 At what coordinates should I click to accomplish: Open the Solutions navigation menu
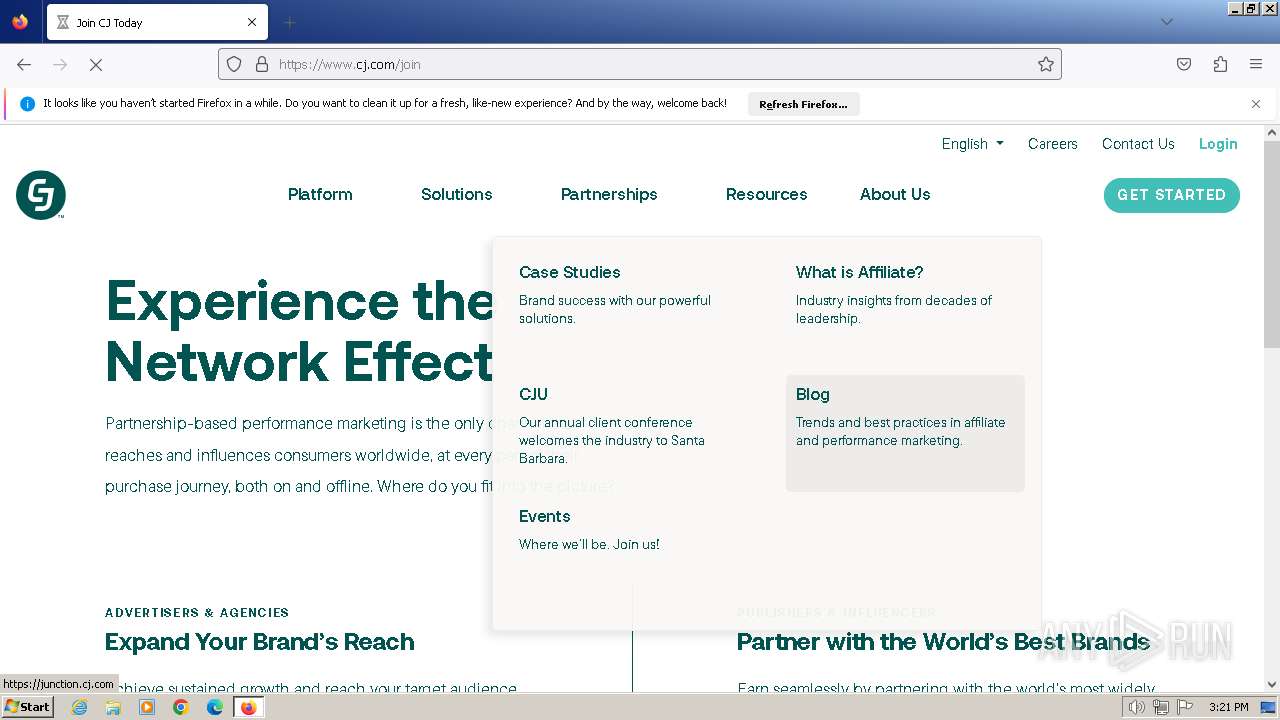[x=456, y=194]
